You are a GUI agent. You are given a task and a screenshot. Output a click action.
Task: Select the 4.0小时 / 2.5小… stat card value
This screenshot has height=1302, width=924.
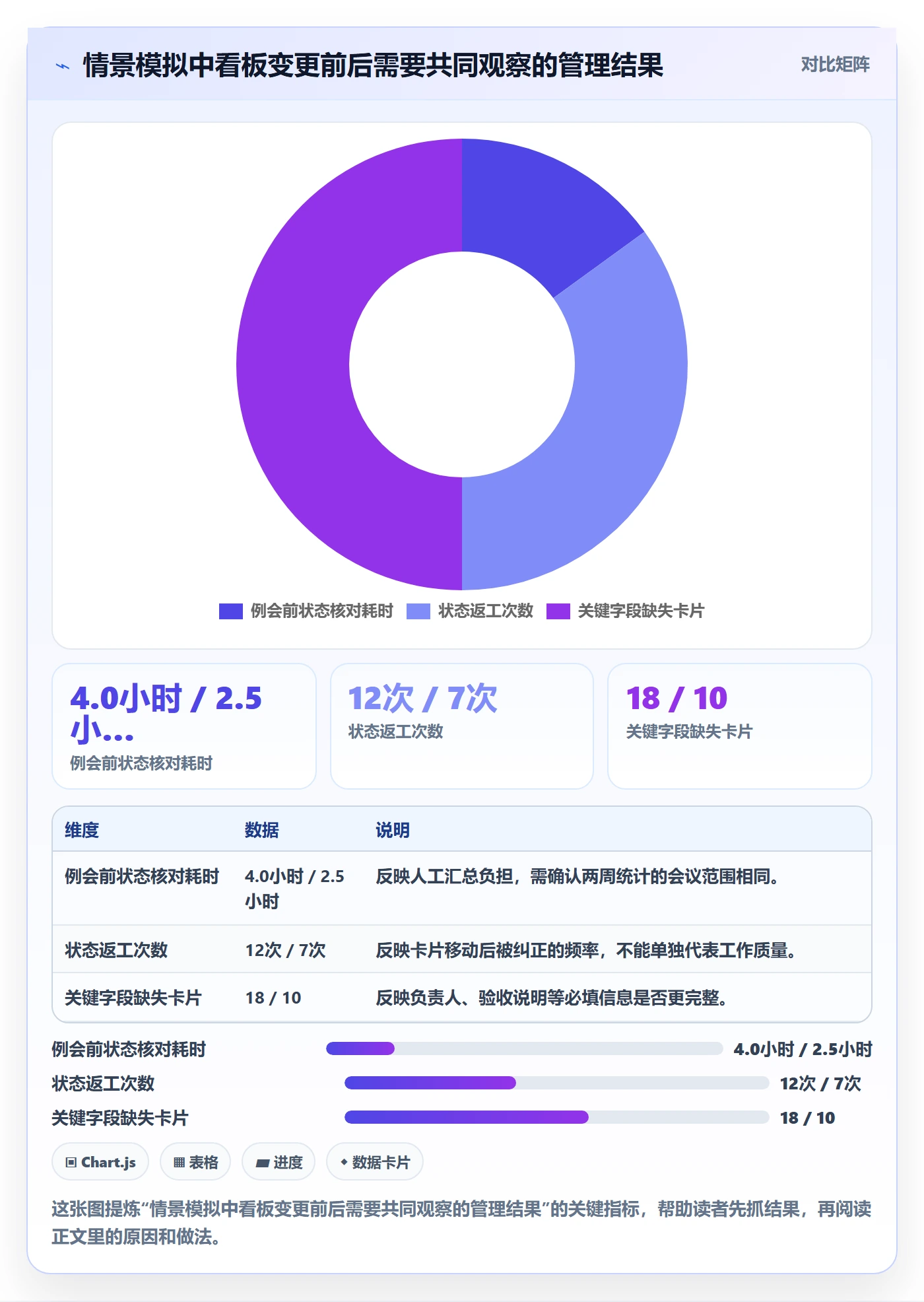point(166,713)
